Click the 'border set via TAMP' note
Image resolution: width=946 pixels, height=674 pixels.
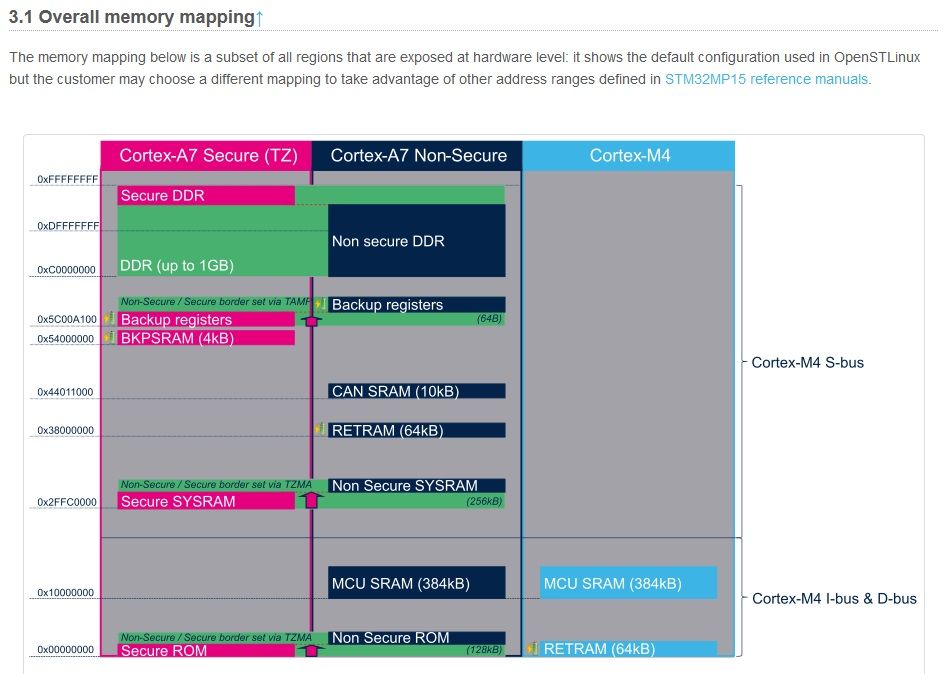coord(215,301)
